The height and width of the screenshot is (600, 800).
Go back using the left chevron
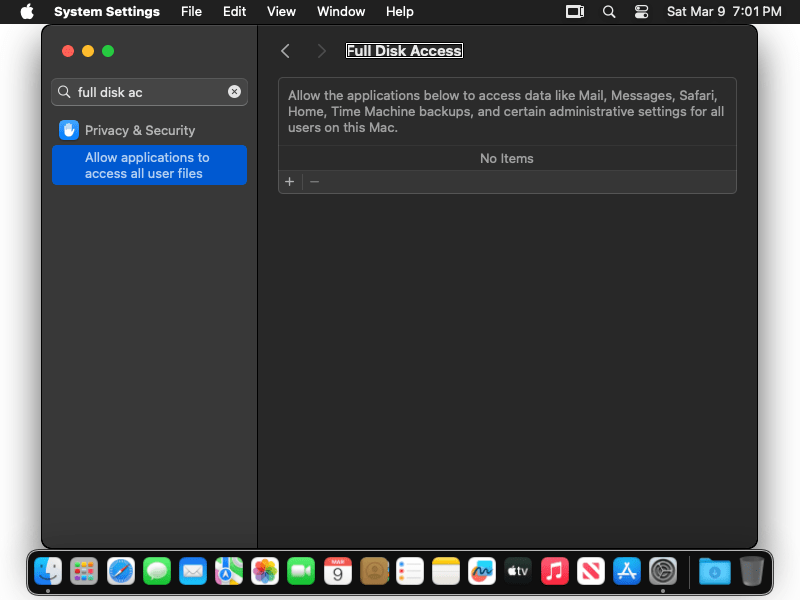[x=286, y=51]
